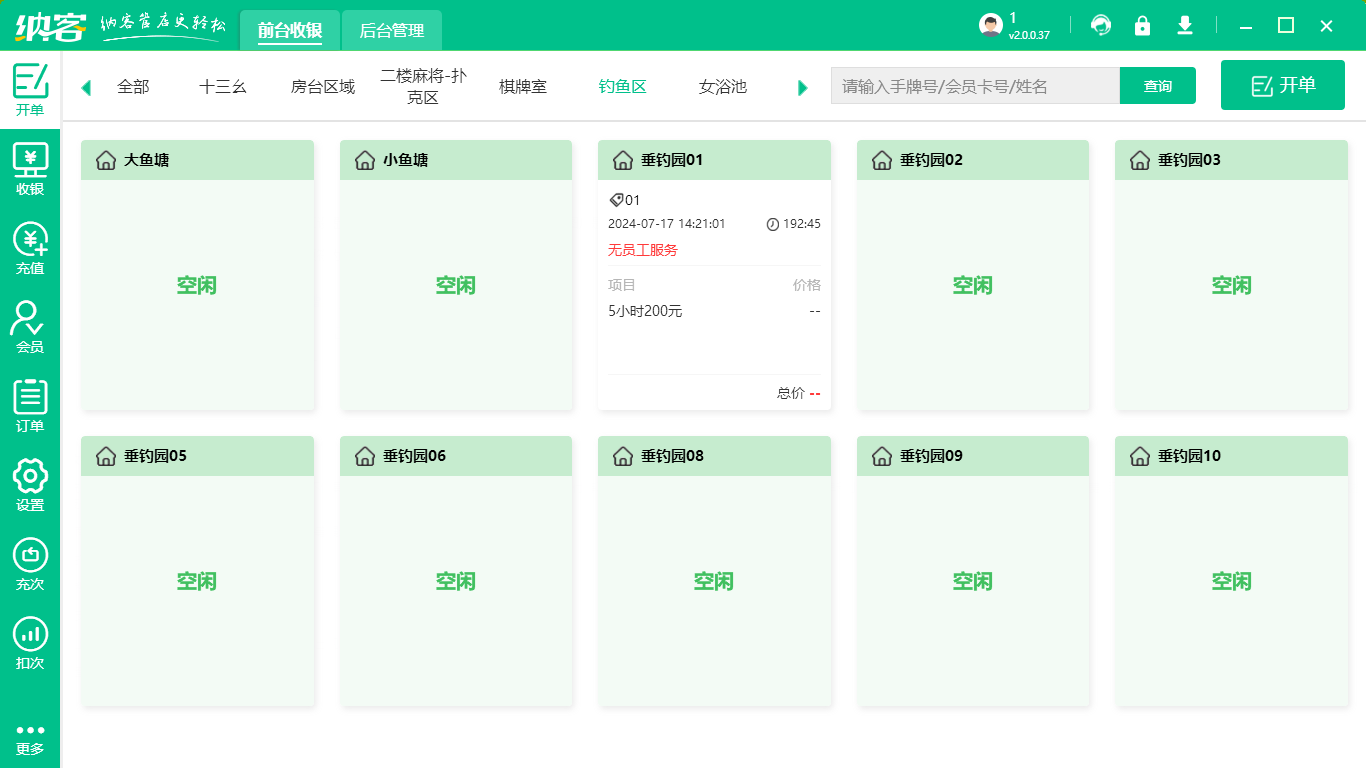Select the 十三幺 area tab

[x=223, y=87]
